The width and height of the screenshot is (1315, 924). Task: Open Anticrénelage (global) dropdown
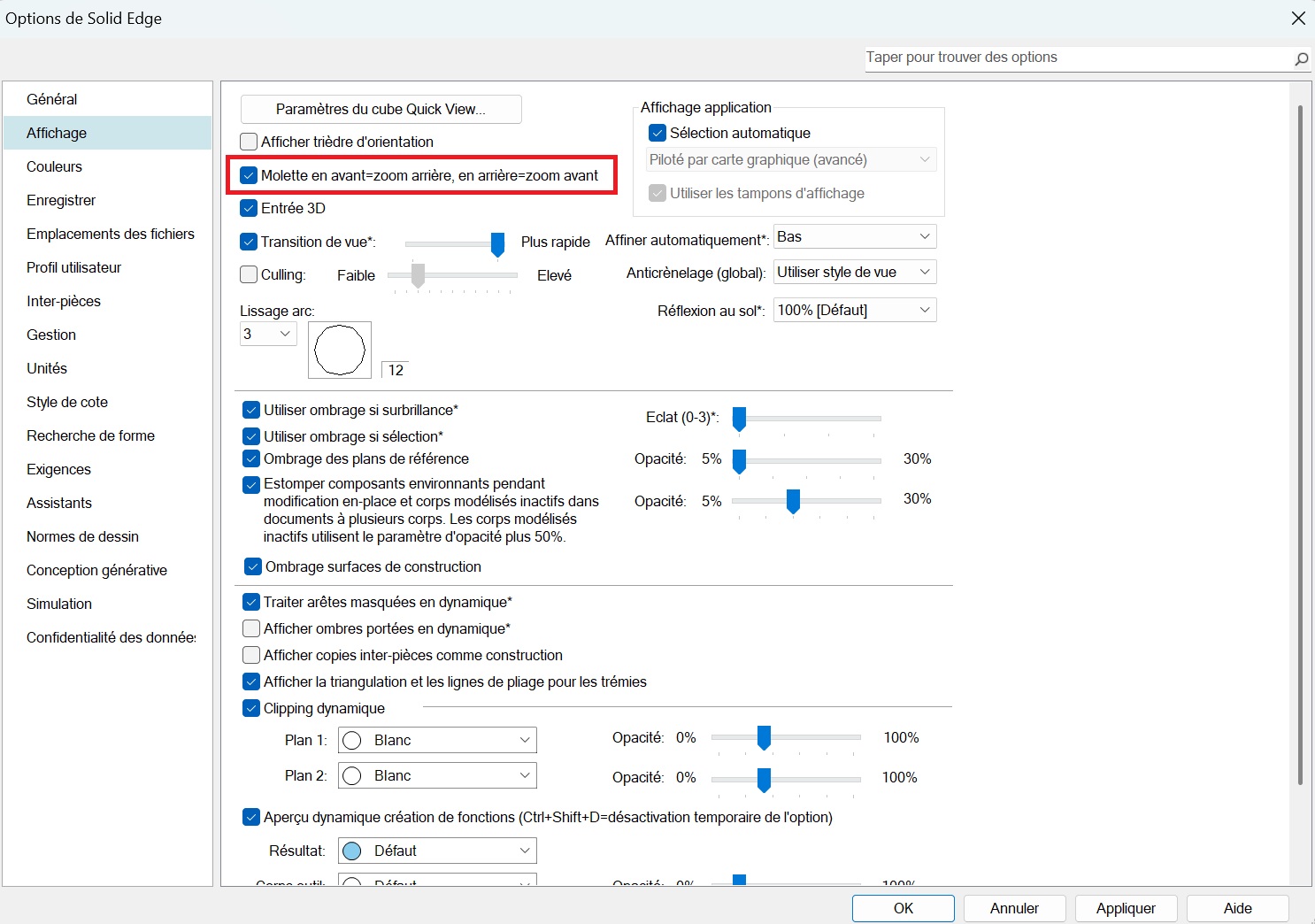click(855, 272)
